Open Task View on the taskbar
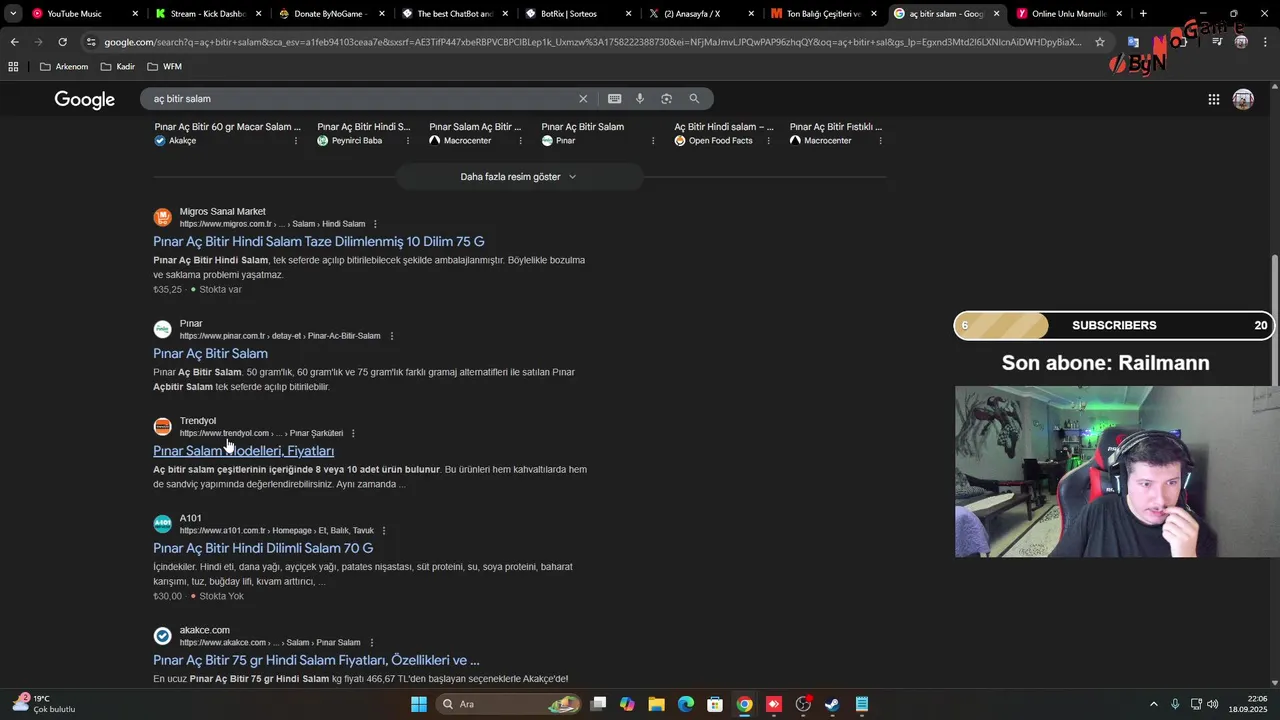The height and width of the screenshot is (720, 1280). 598,704
